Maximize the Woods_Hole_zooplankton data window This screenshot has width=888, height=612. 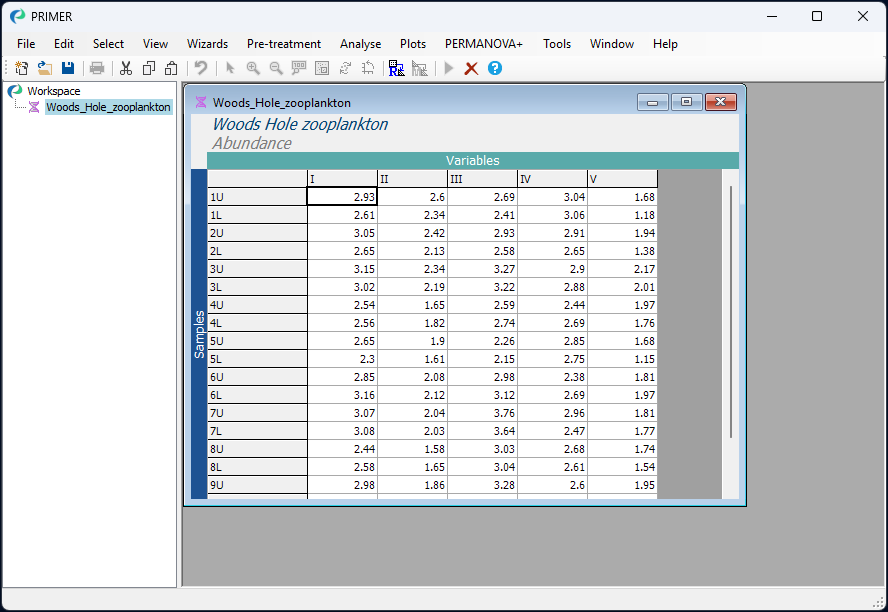click(686, 102)
